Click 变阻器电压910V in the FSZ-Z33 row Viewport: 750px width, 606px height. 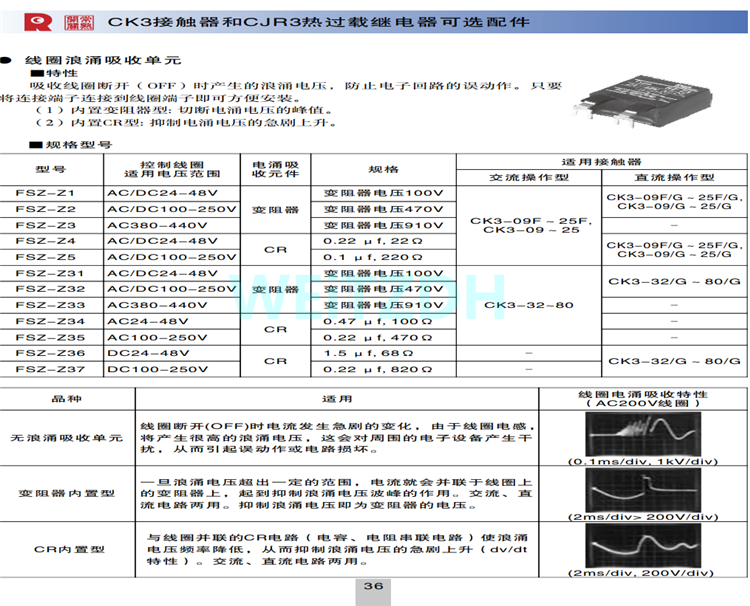384,305
